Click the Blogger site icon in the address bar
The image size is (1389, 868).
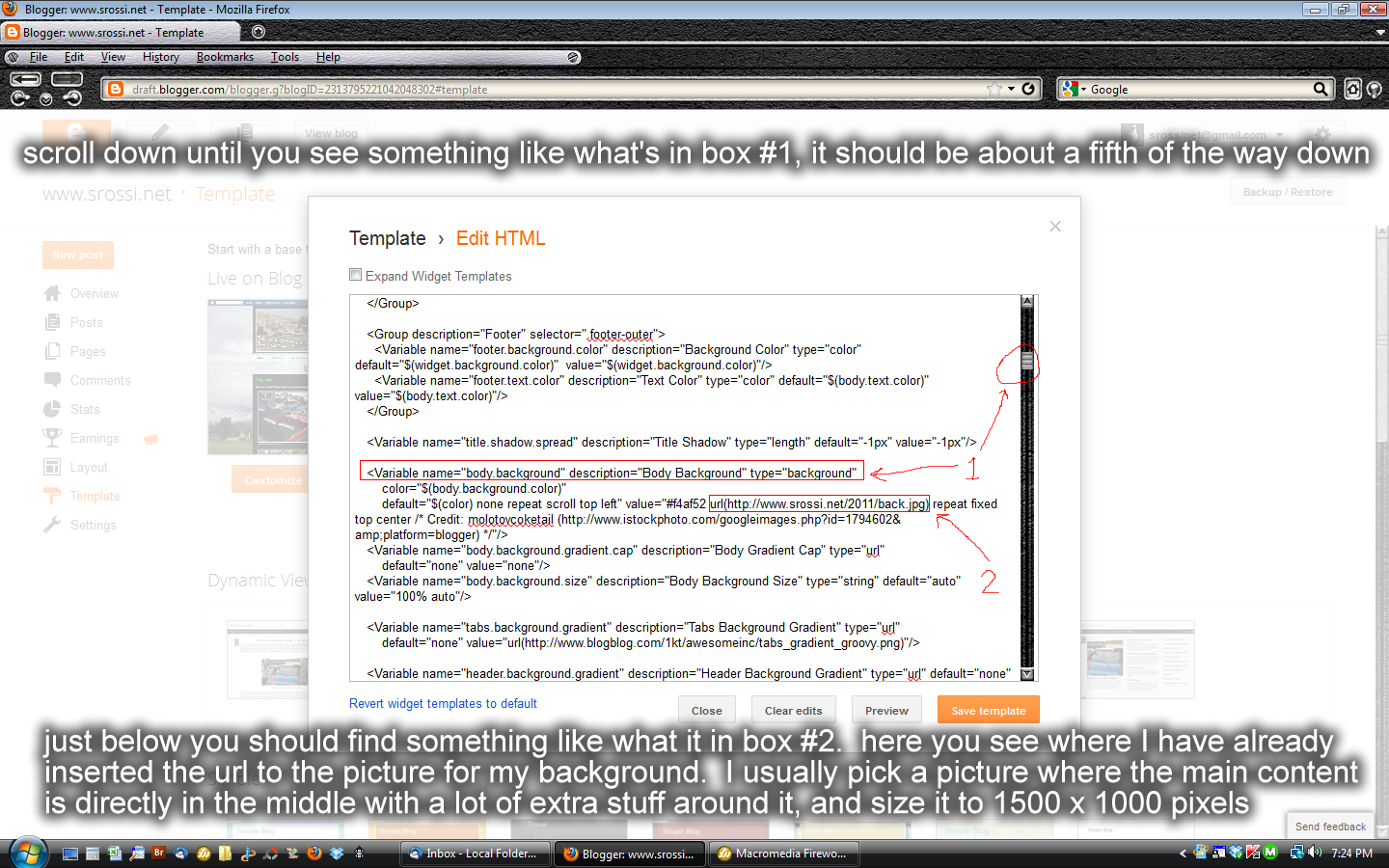pyautogui.click(x=116, y=89)
